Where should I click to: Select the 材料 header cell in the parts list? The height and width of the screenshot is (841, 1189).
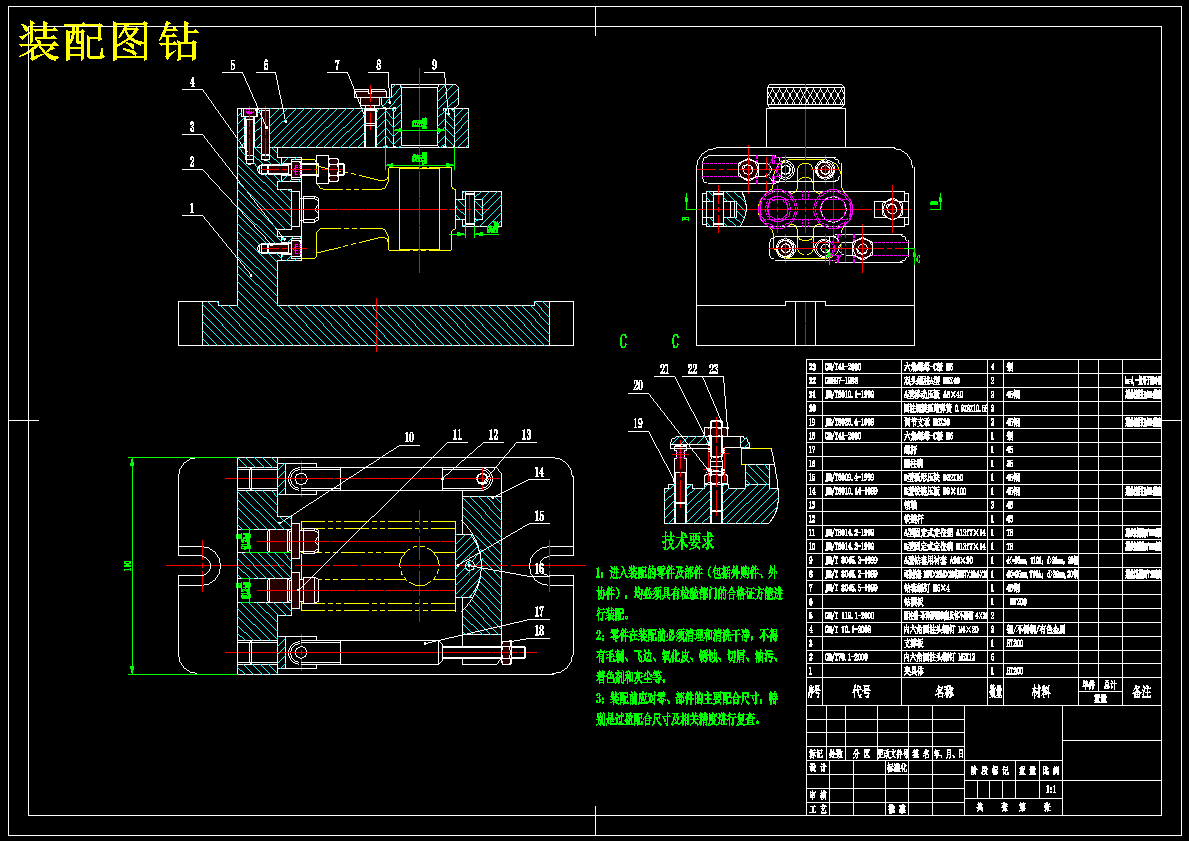click(x=1041, y=692)
